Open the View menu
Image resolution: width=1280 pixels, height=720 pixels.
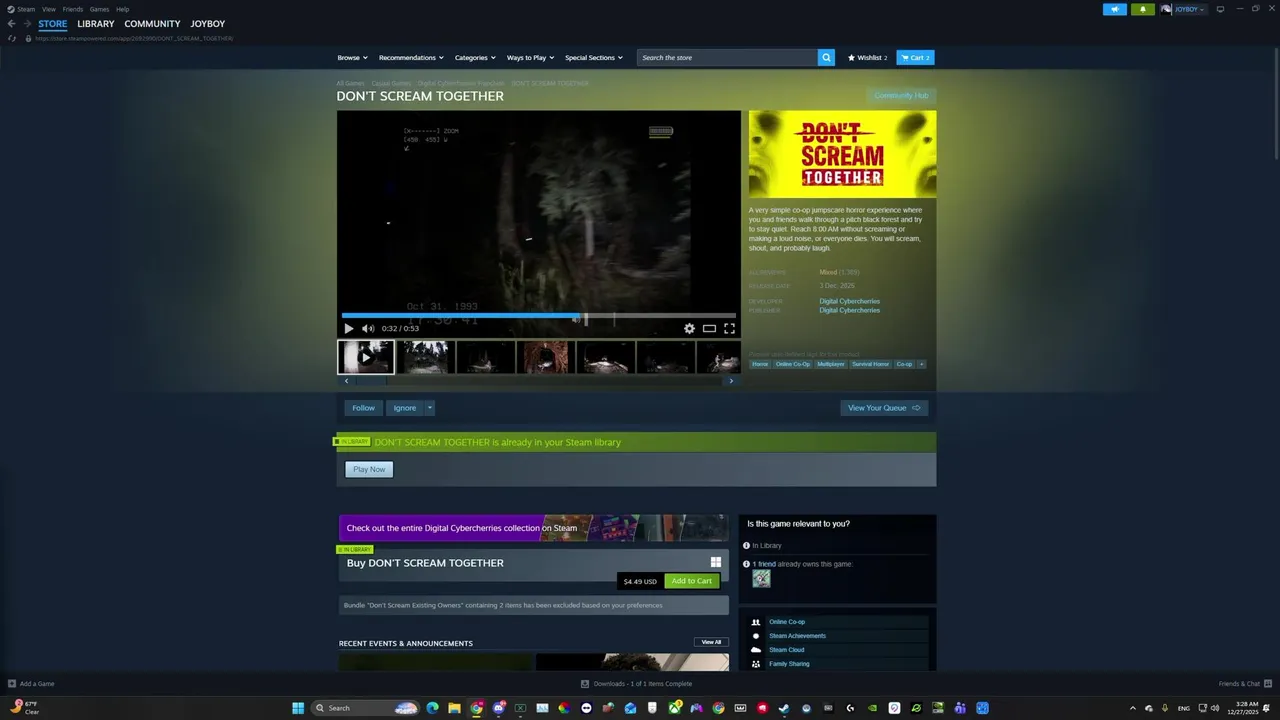pyautogui.click(x=48, y=9)
